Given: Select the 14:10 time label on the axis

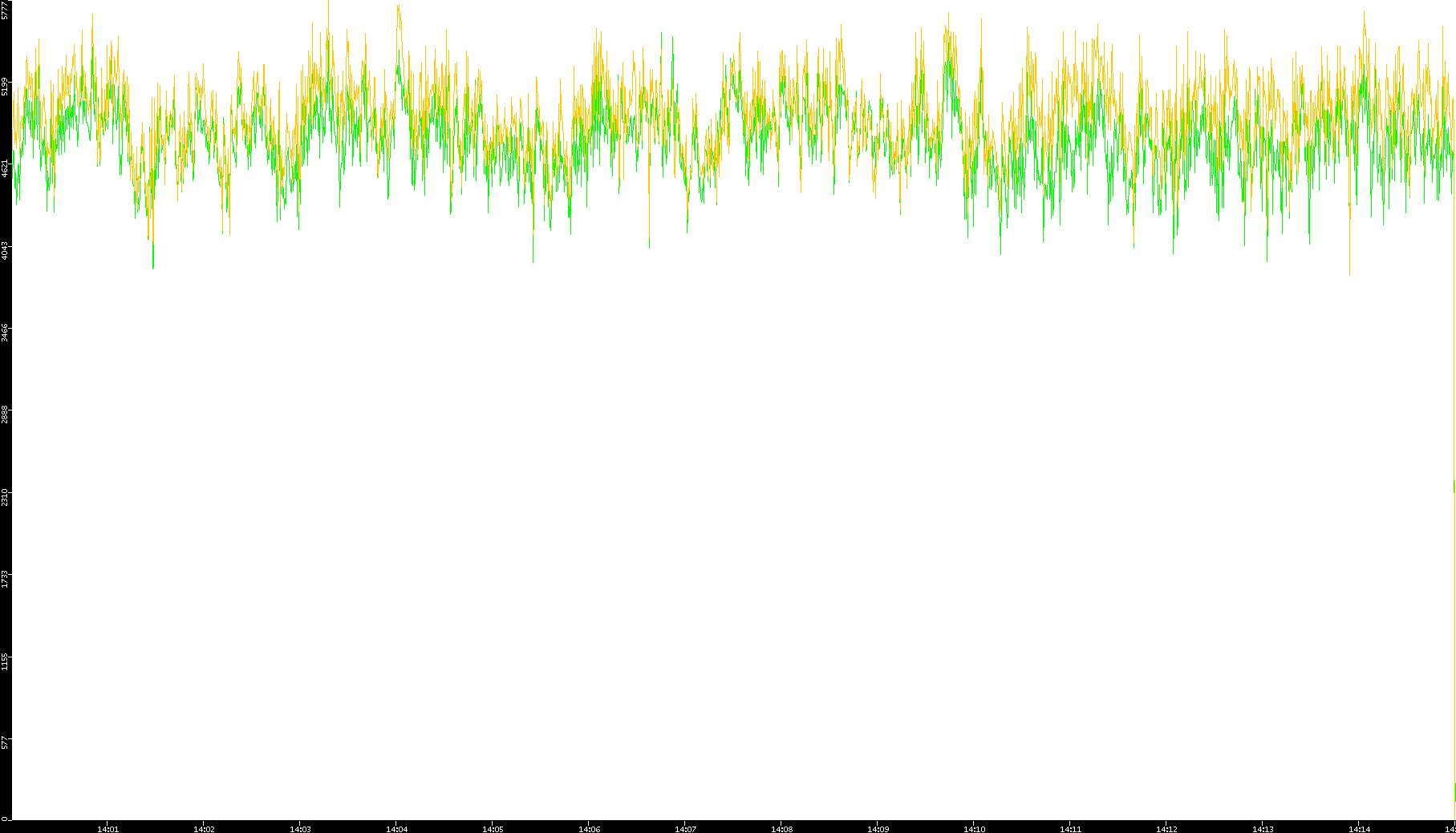Looking at the screenshot, I should point(974,829).
